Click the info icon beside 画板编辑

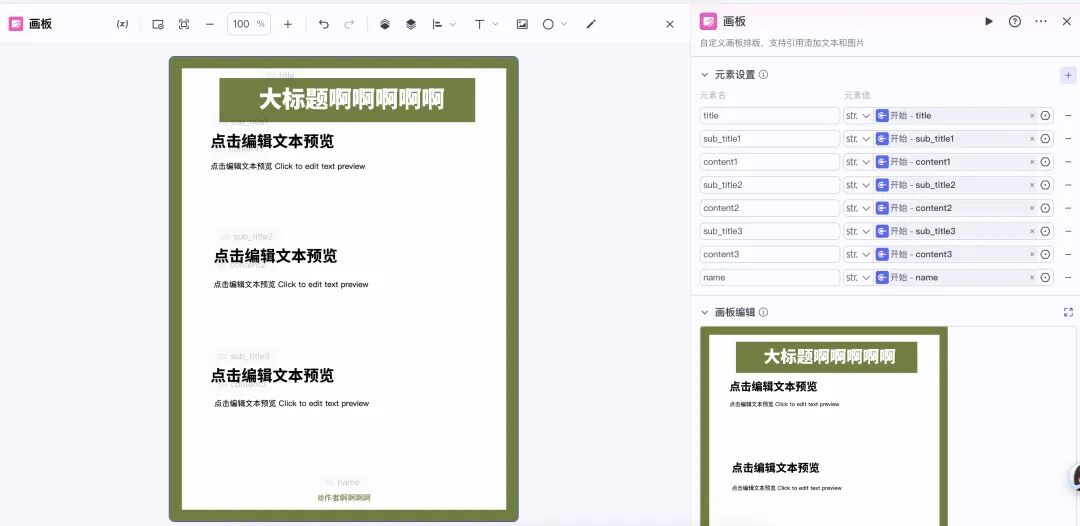click(763, 312)
